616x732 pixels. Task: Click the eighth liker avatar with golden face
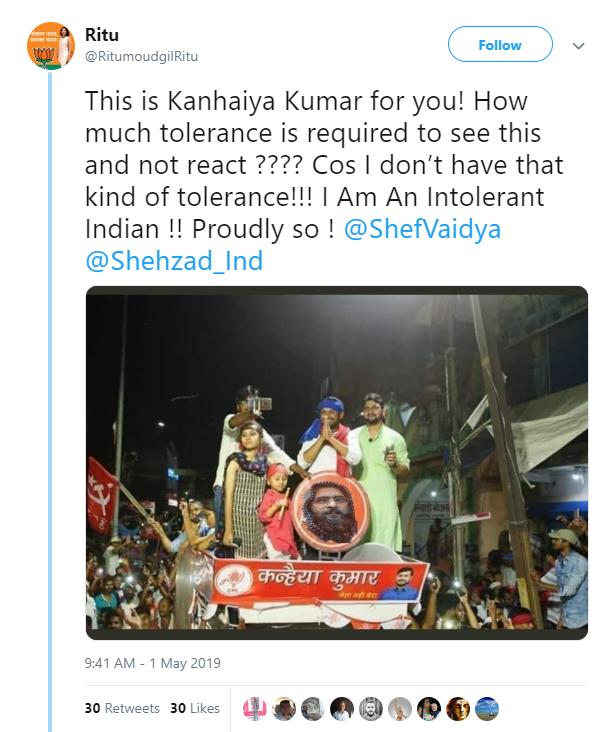click(x=458, y=709)
